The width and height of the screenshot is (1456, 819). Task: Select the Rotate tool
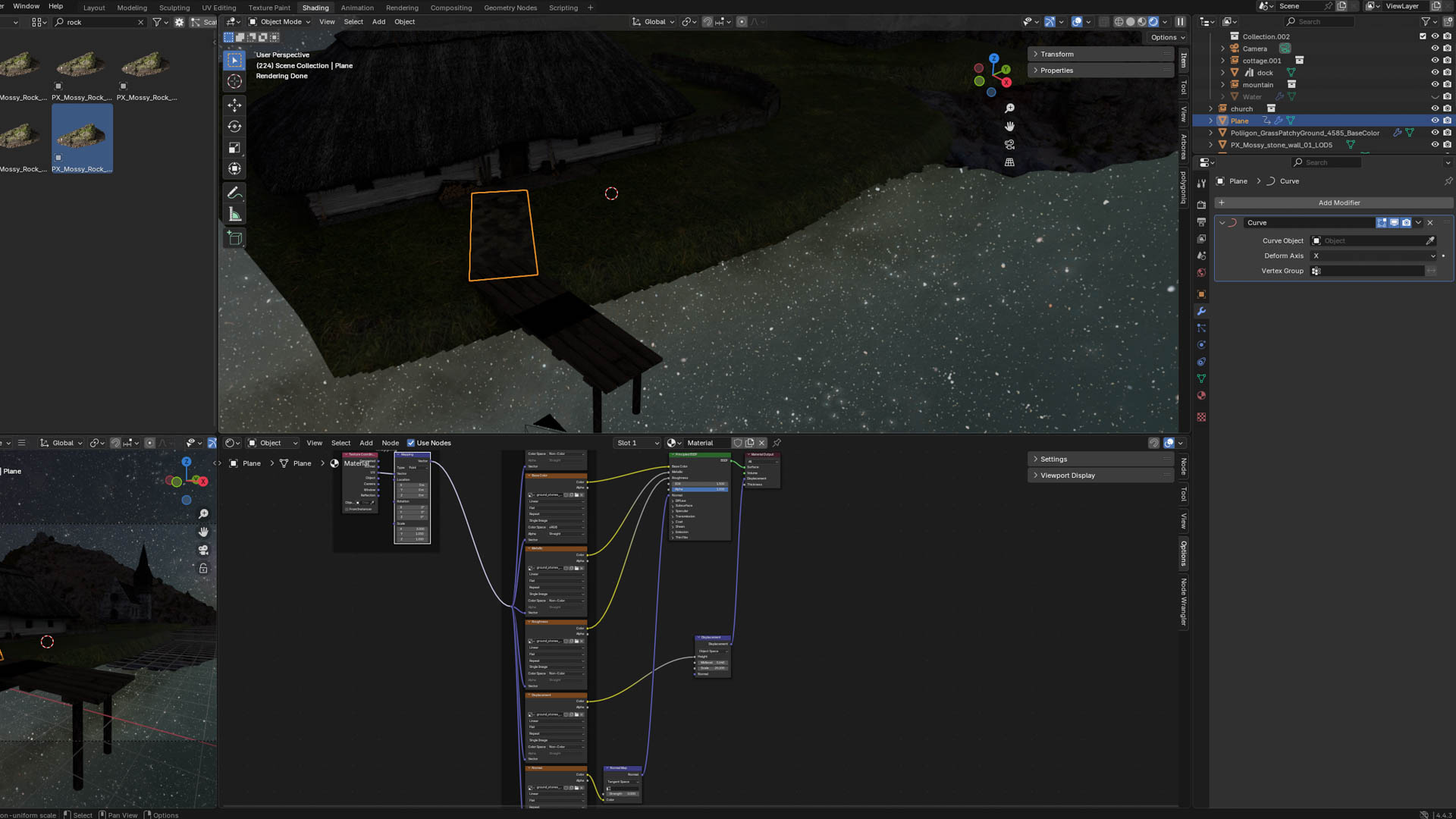(x=234, y=127)
